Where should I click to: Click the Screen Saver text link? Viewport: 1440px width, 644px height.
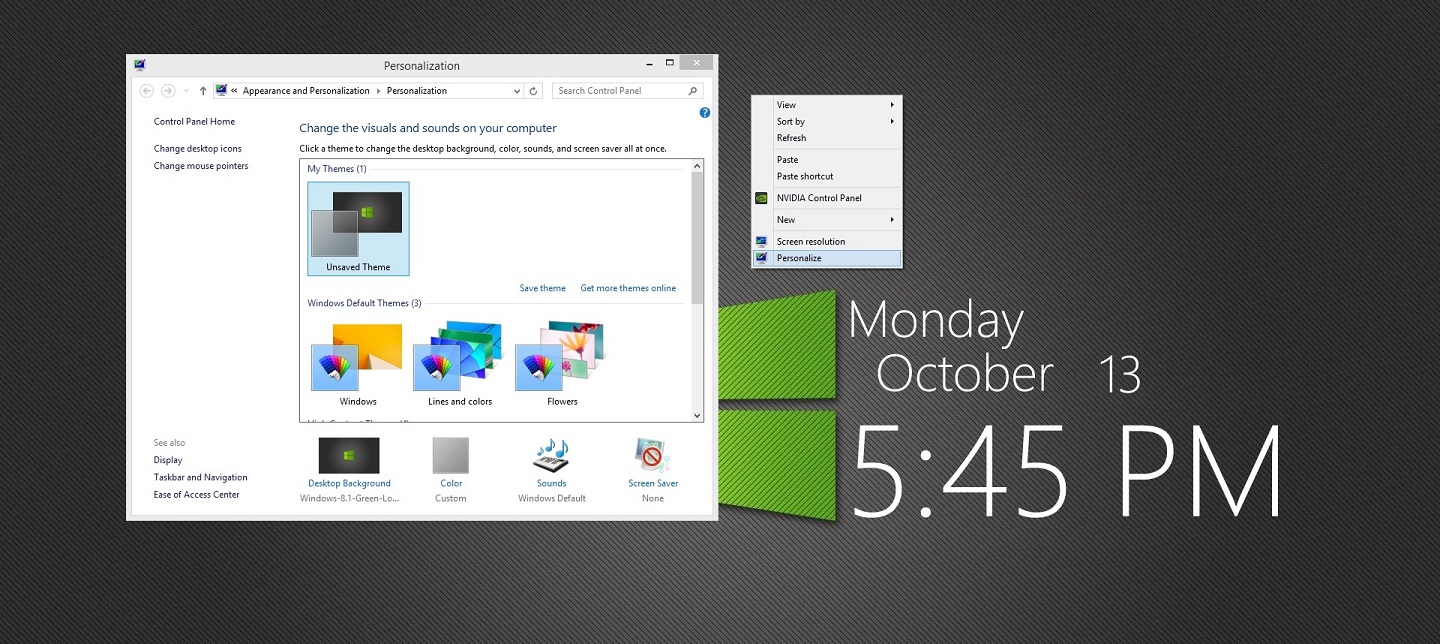653,484
